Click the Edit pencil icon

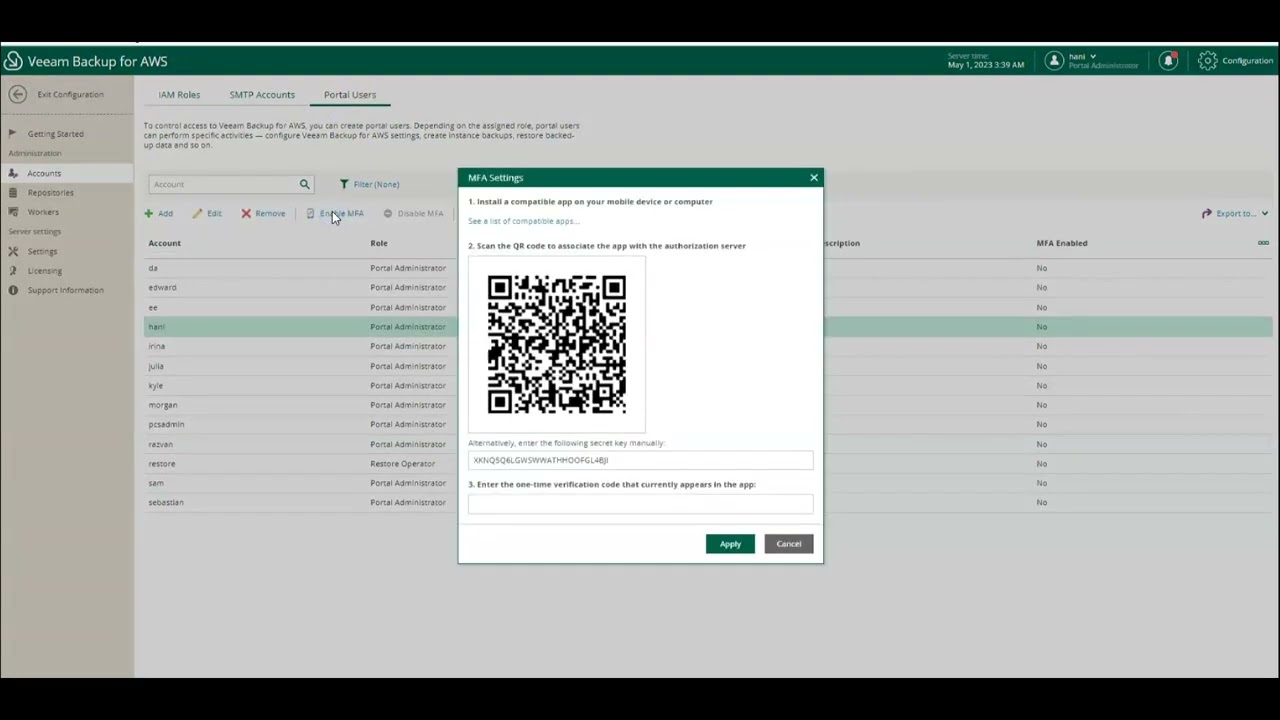click(x=197, y=213)
